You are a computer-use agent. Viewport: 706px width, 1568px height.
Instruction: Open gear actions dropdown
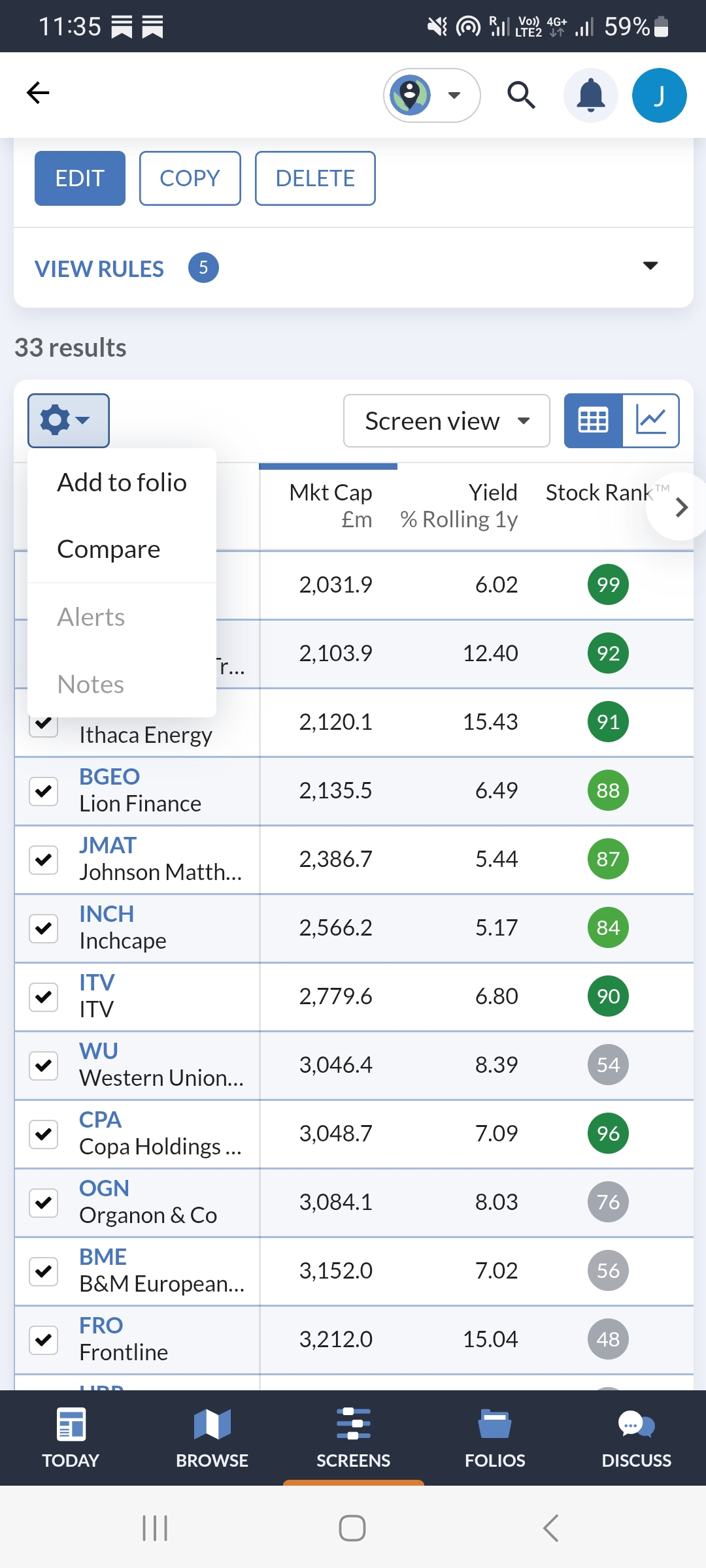pyautogui.click(x=69, y=420)
